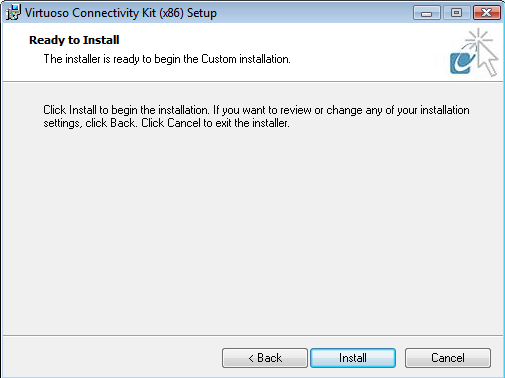Start installation with the Install button
505x378 pixels.
[x=353, y=358]
